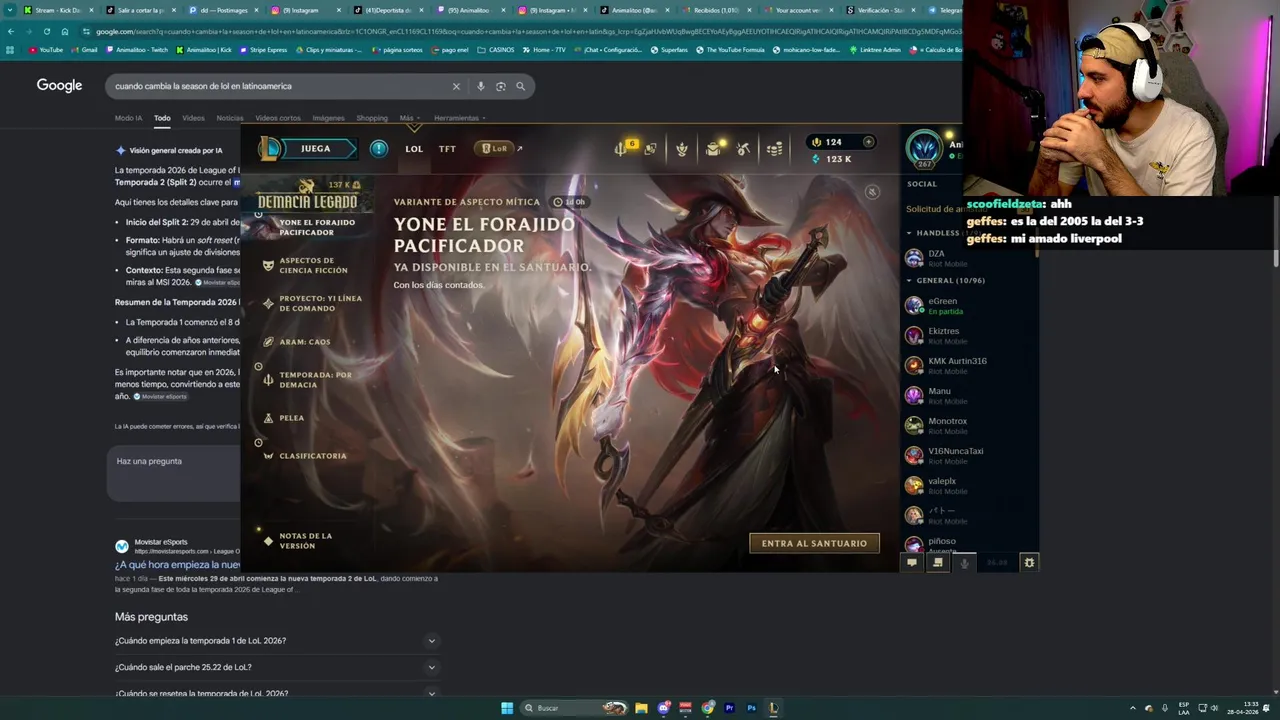Clear the Google search box with X

coord(456,86)
